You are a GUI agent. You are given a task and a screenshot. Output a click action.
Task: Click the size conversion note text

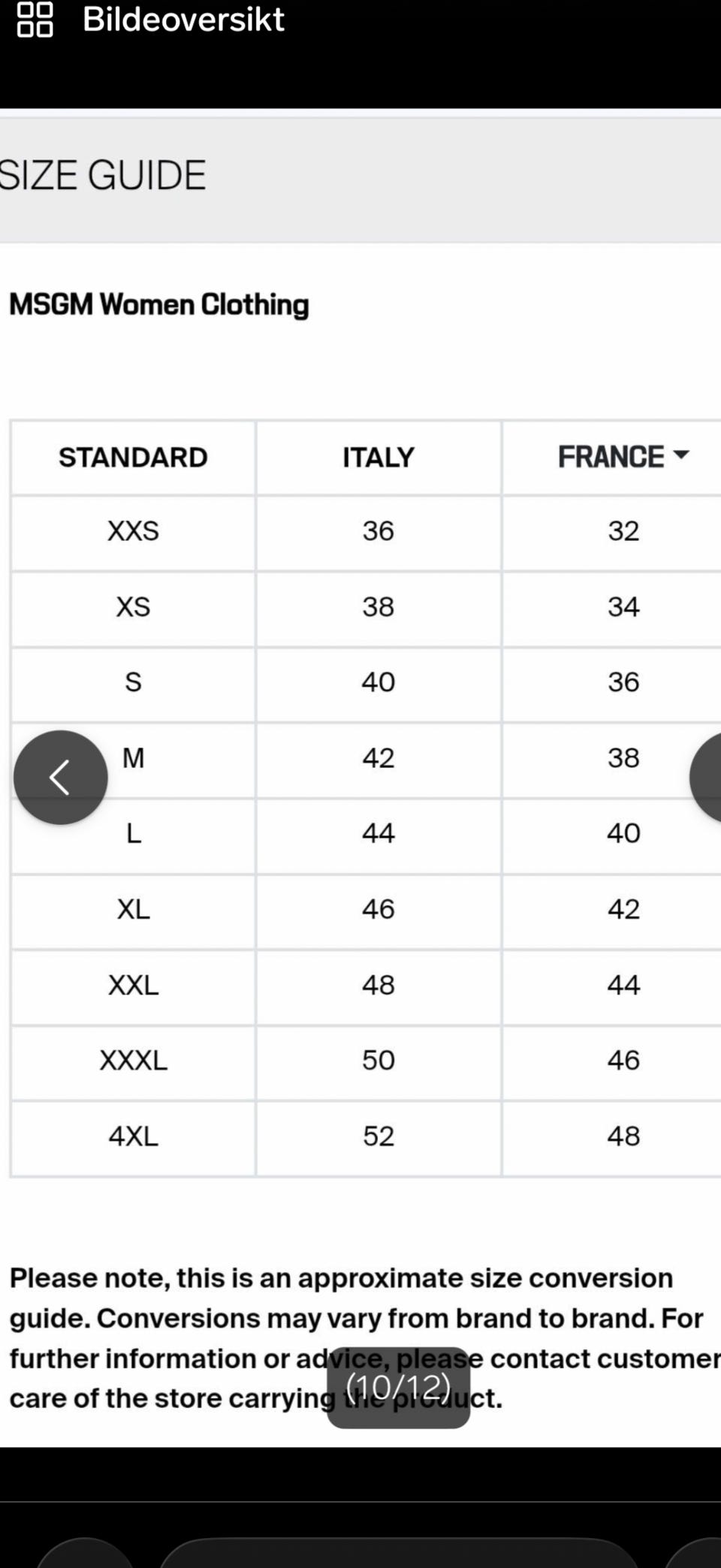click(x=365, y=1338)
